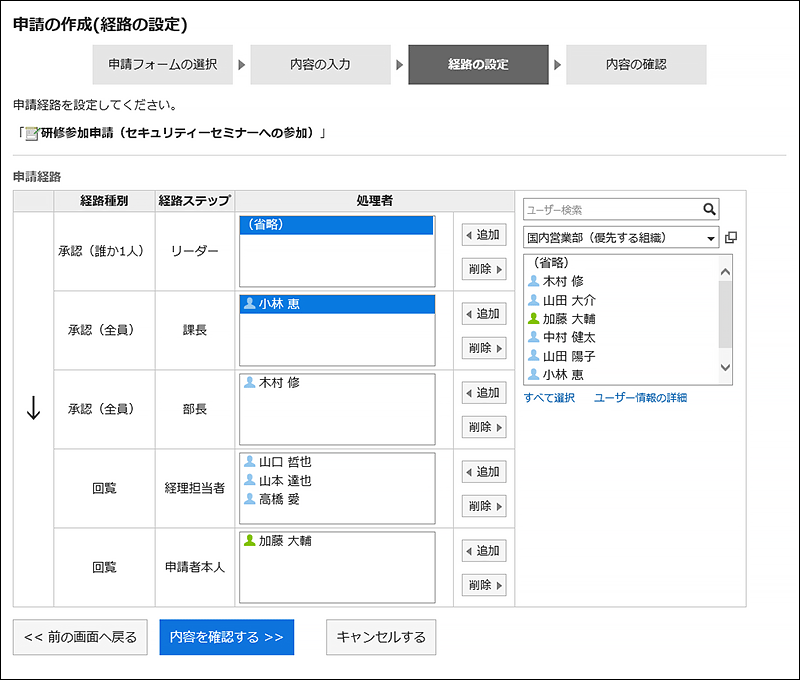Select 山本 達也 in 経理担当者 list
This screenshot has width=800, height=680.
click(337, 481)
